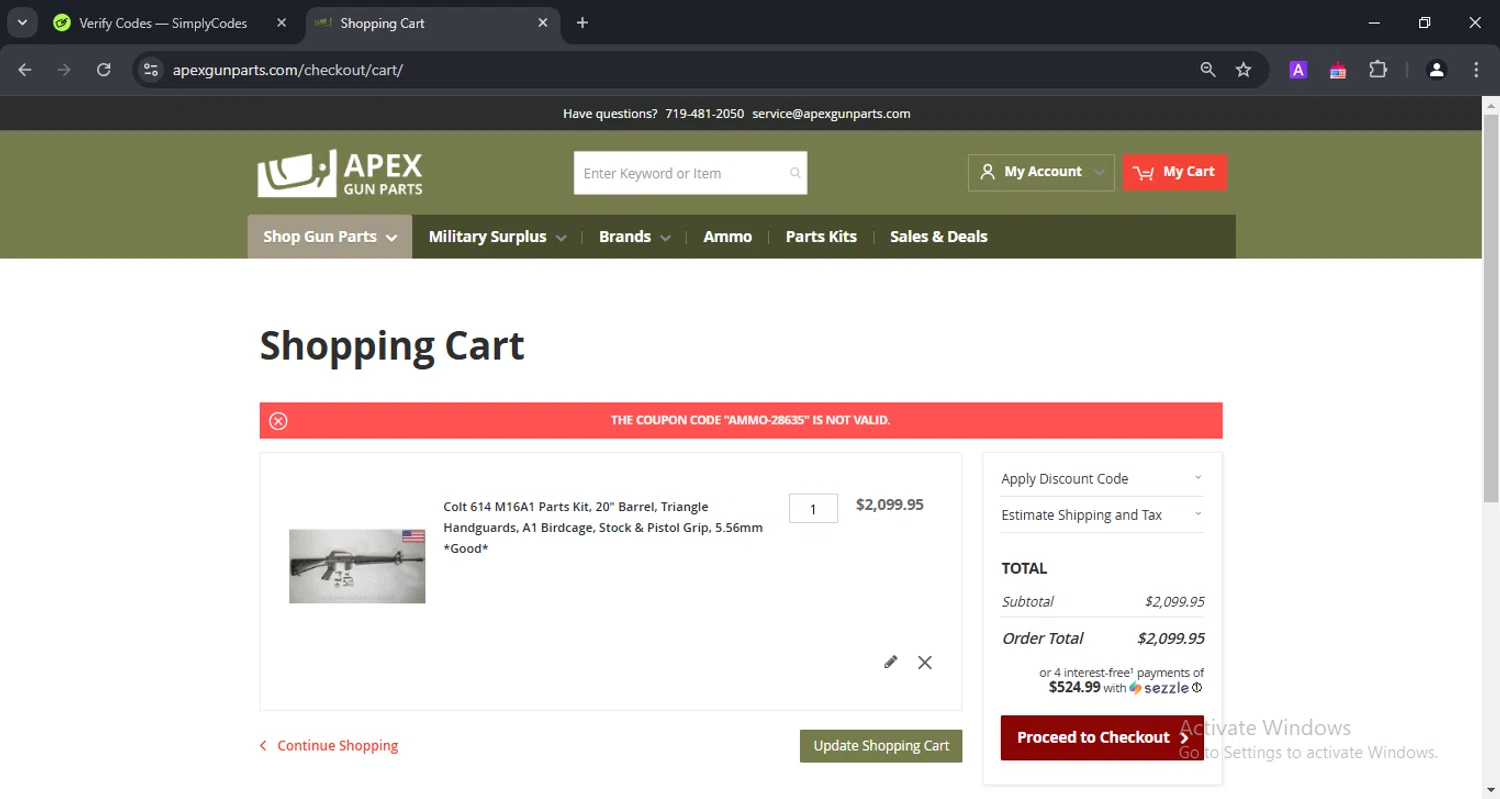Click the $2,099.95 item price
The height and width of the screenshot is (799, 1500).
point(890,505)
